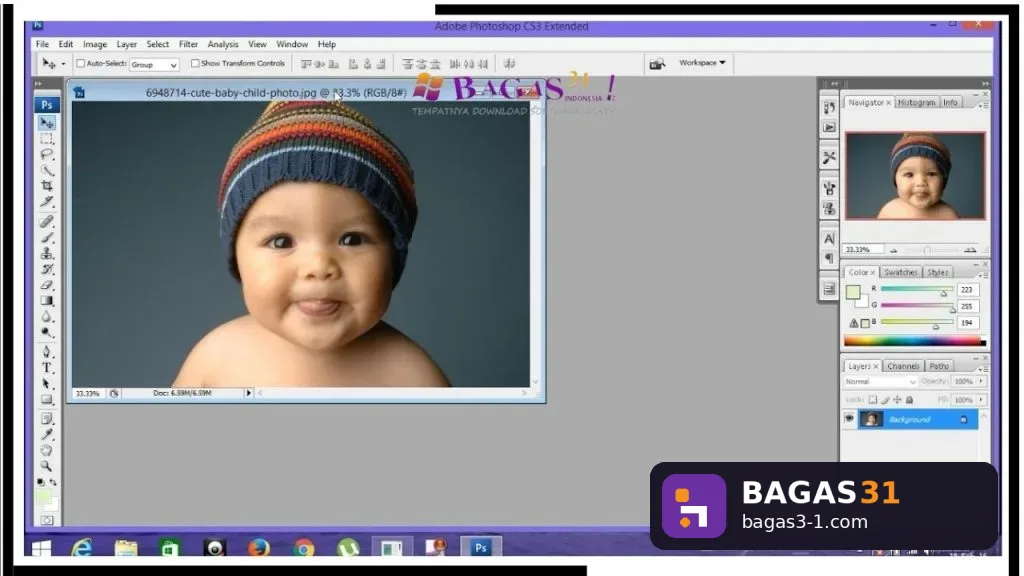Switch to the Histogram tab
Screen dimensions: 1024x576
tap(916, 103)
